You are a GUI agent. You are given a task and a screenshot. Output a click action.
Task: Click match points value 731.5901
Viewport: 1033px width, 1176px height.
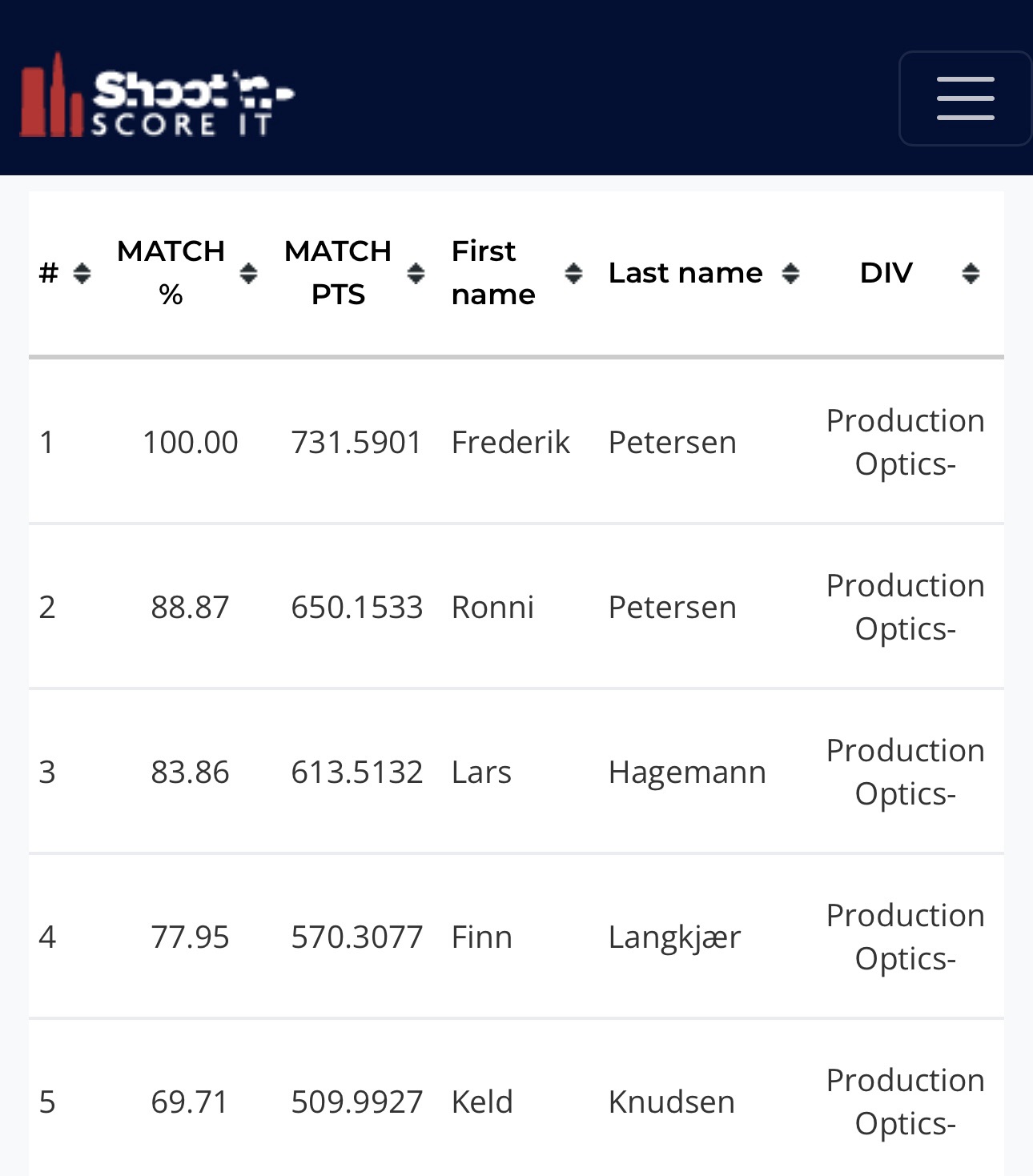pos(356,442)
